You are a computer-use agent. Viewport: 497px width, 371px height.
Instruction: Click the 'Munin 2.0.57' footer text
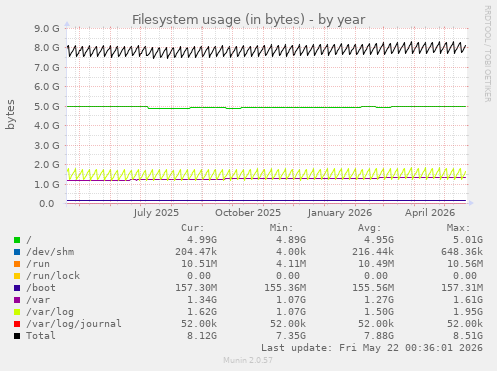[248, 360]
